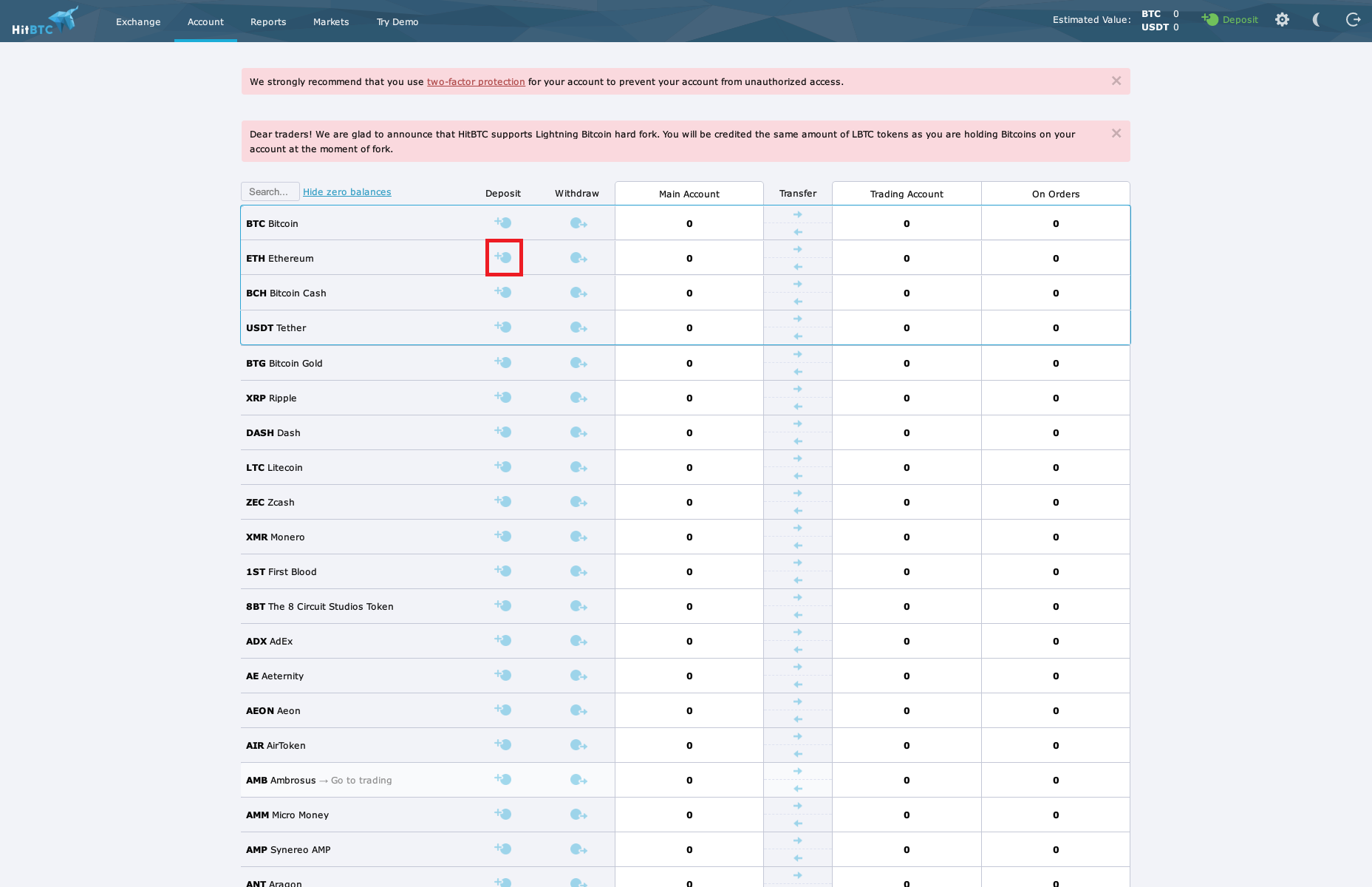Withdraw USDT Tether icon
The width and height of the screenshot is (1372, 887).
tap(579, 327)
